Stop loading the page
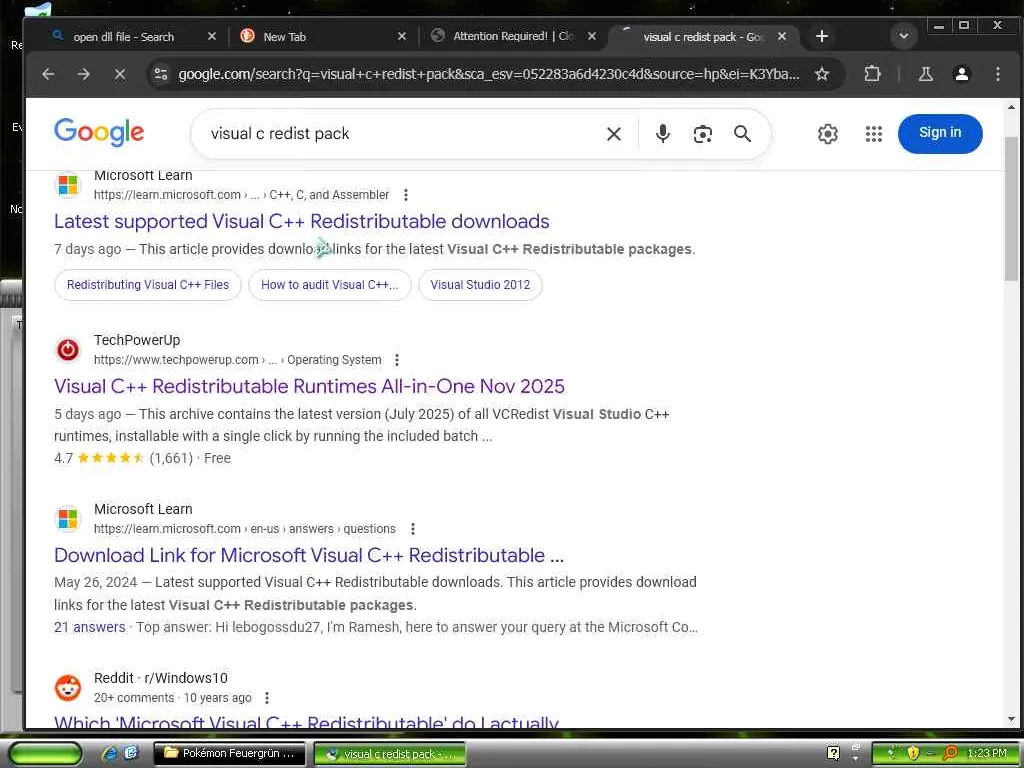This screenshot has height=768, width=1024. pos(120,74)
